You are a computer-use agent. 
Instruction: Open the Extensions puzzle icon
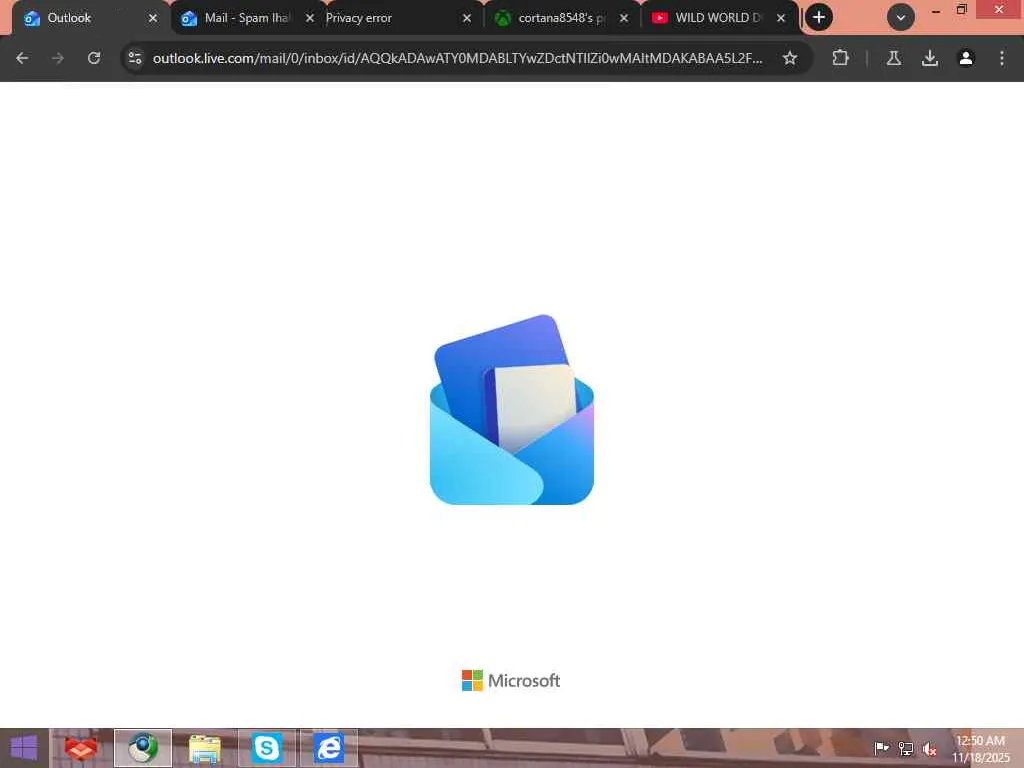click(840, 58)
